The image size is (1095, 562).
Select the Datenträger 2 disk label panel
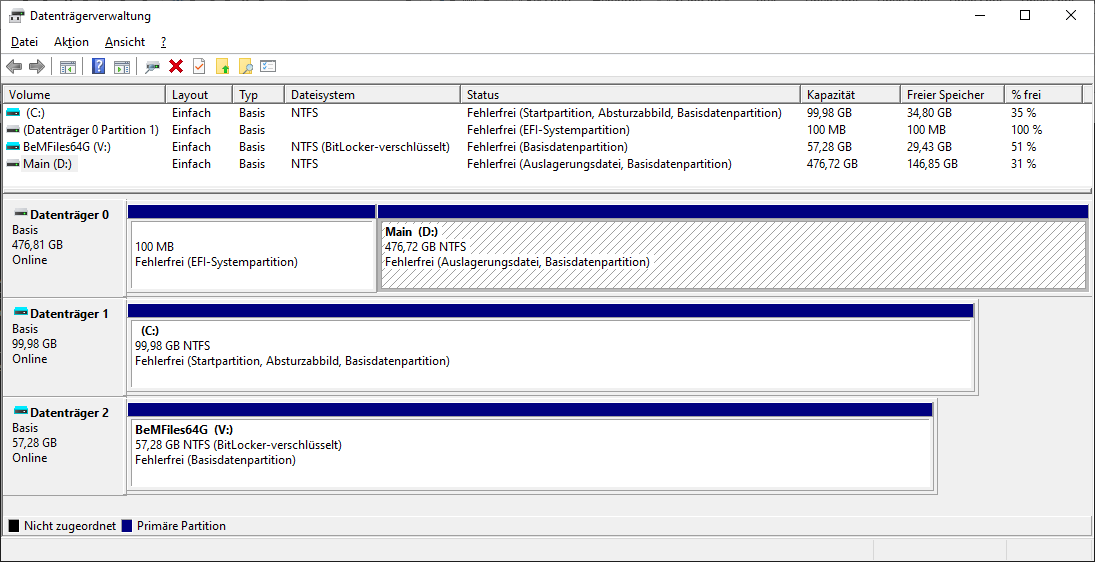pyautogui.click(x=64, y=446)
